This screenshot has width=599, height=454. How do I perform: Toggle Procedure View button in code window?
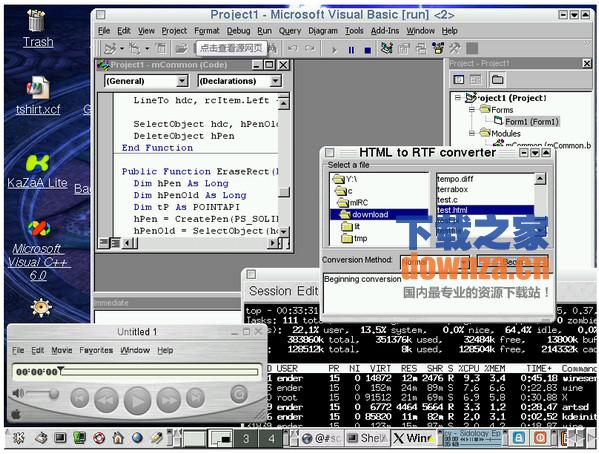tap(103, 243)
